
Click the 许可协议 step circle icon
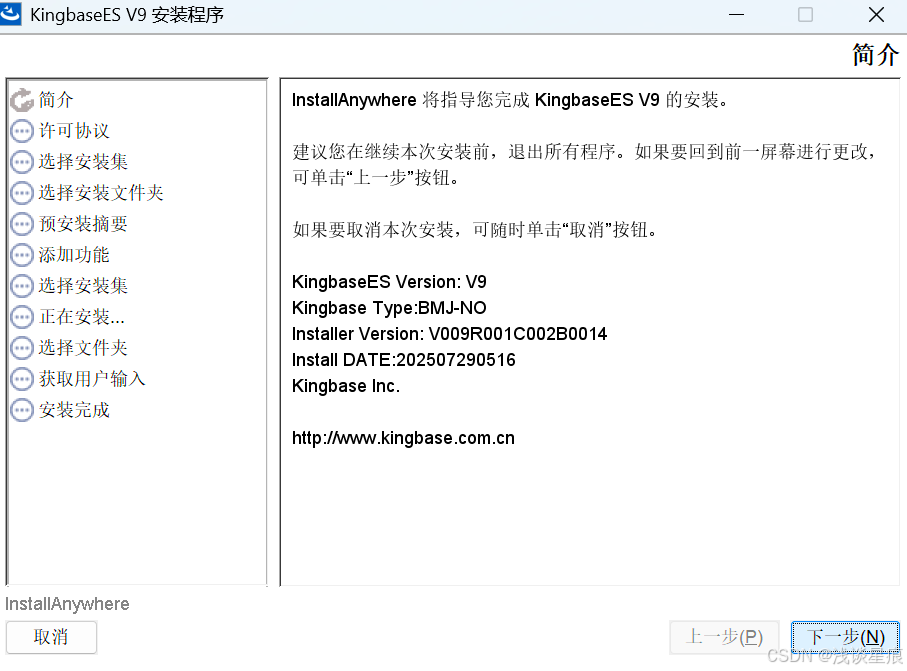(22, 131)
